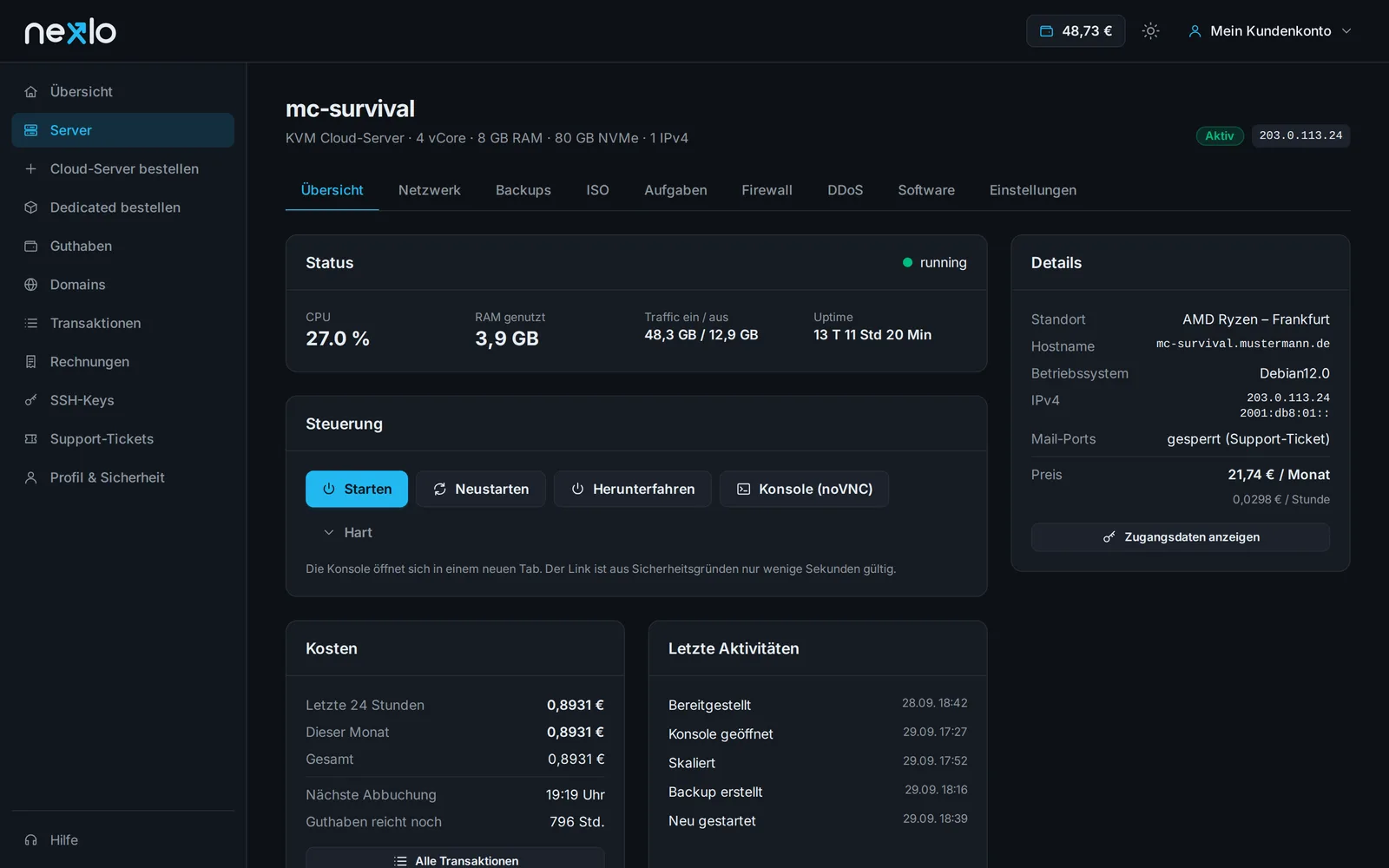Click the 21,74 € / Monat price
Screen dimensions: 1389x868
click(x=1279, y=475)
